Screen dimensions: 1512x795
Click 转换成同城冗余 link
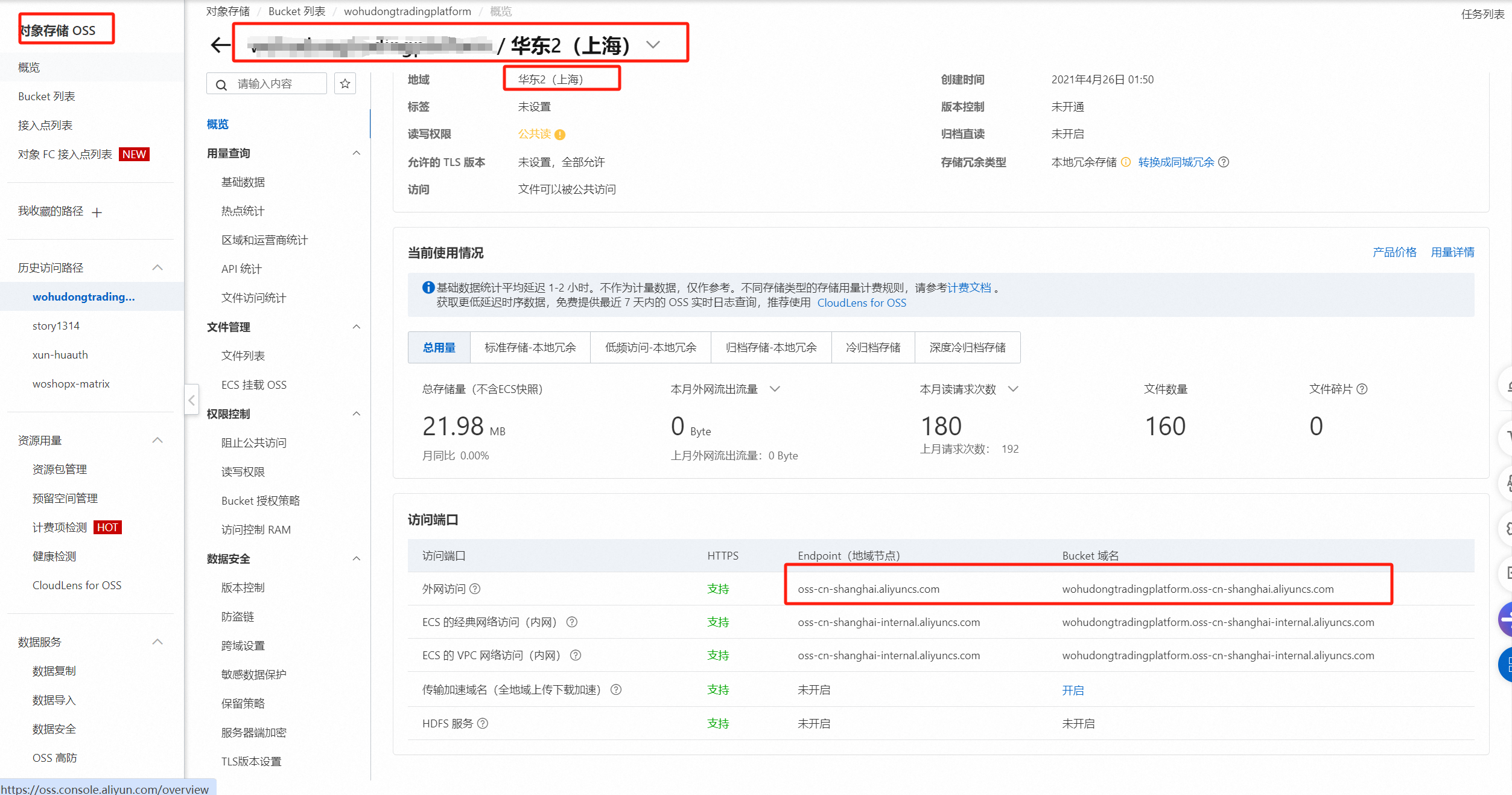pos(1176,162)
